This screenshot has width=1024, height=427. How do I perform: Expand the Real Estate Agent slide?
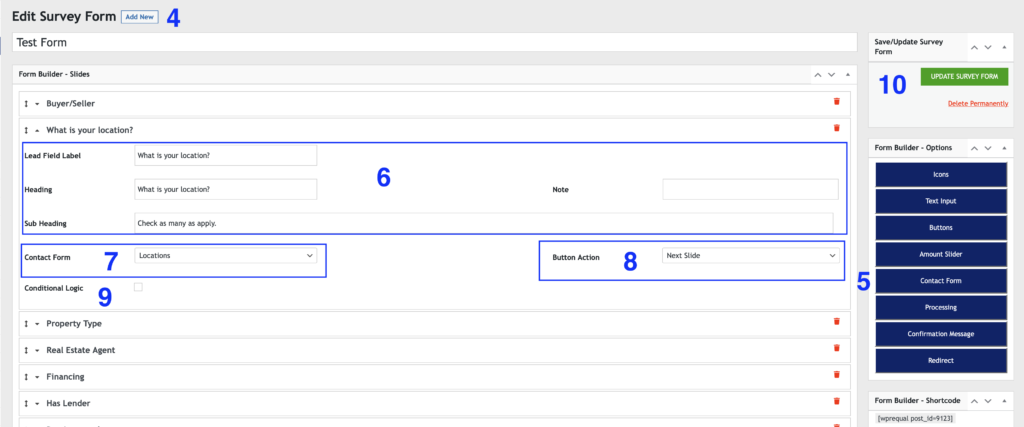(37, 351)
